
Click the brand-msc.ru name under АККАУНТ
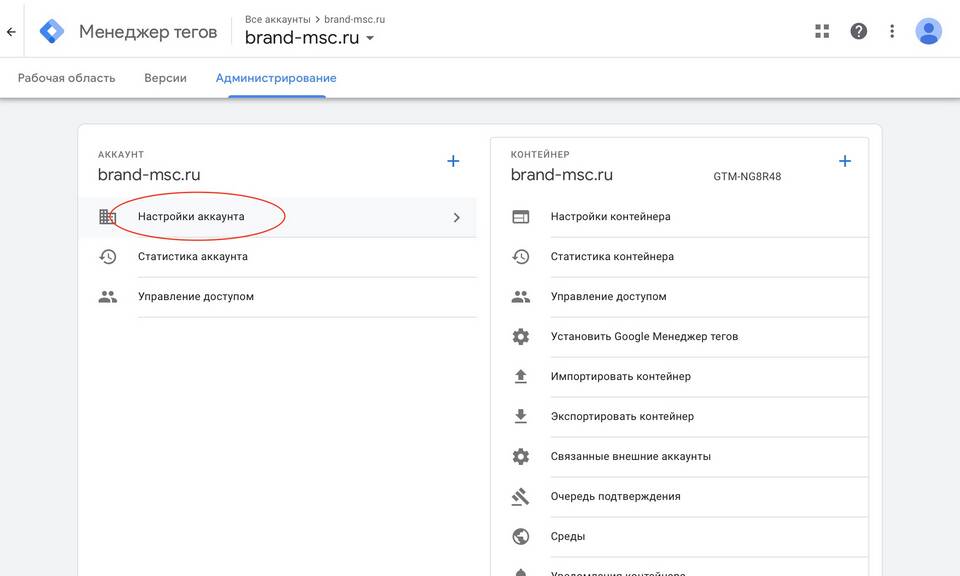click(x=149, y=174)
